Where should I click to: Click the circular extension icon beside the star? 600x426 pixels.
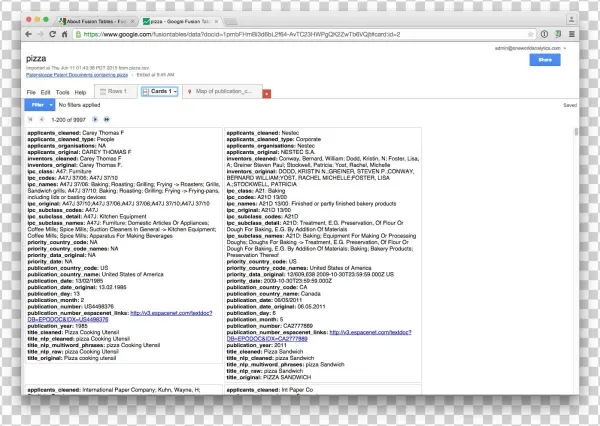pos(544,34)
